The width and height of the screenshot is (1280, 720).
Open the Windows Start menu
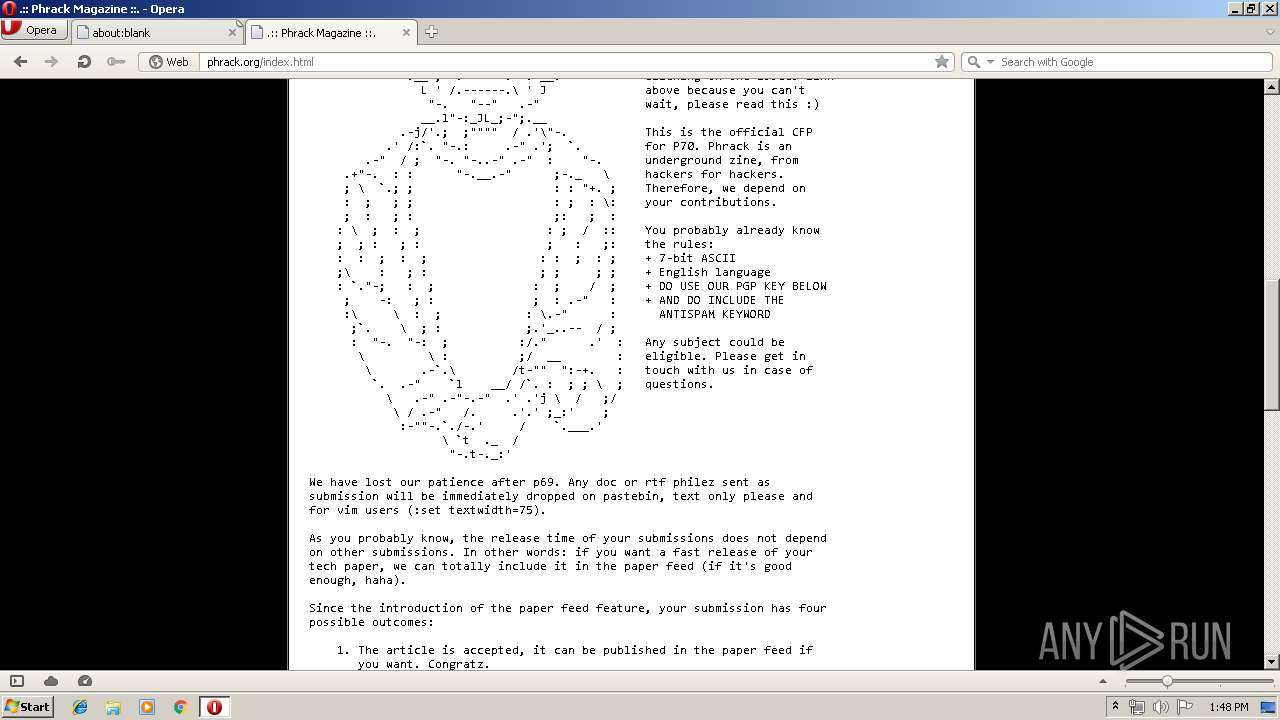[x=27, y=706]
